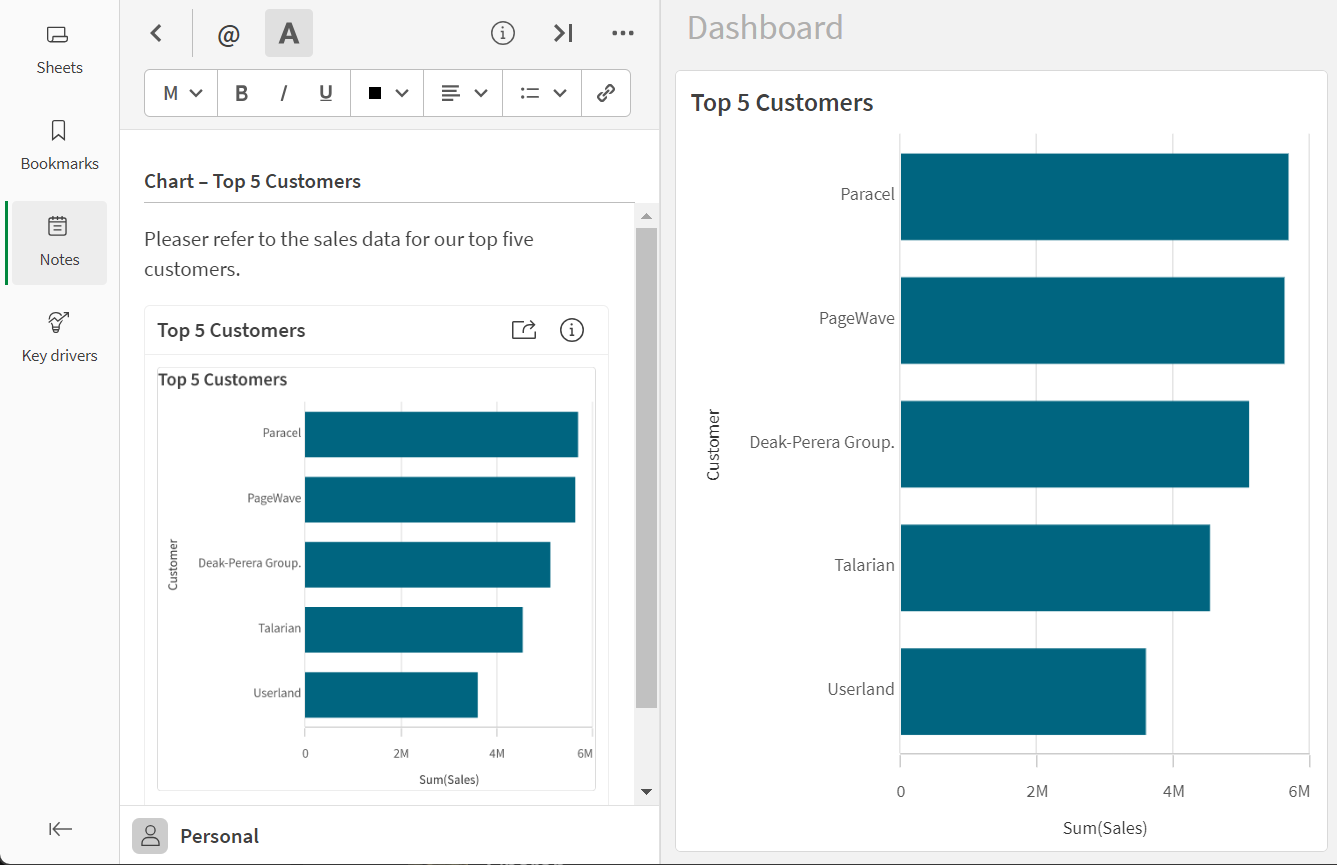This screenshot has width=1337, height=865.
Task: Click the note scrollbar down arrow
Action: [x=646, y=791]
